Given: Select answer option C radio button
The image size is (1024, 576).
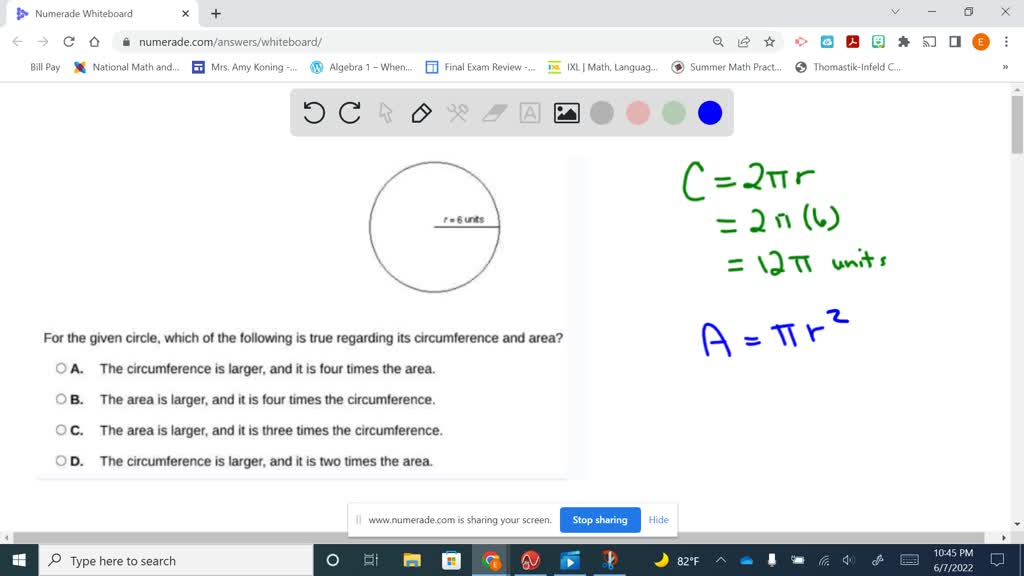Looking at the screenshot, I should point(61,430).
